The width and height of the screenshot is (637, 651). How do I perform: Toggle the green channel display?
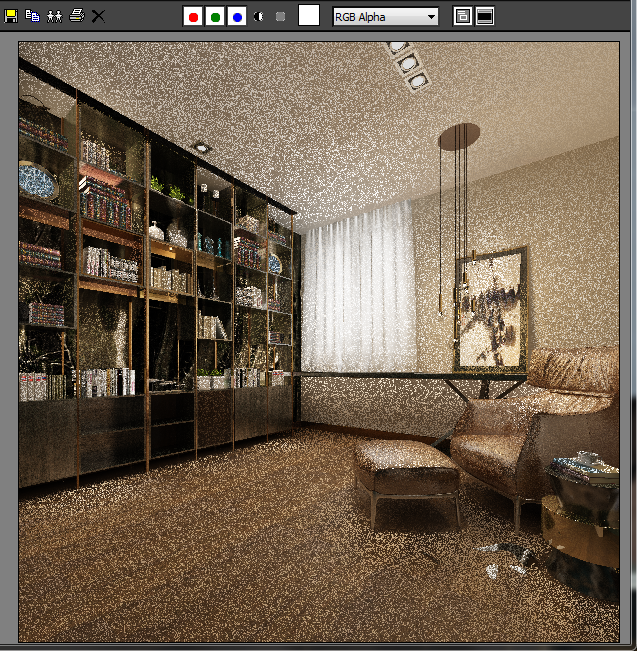click(215, 17)
